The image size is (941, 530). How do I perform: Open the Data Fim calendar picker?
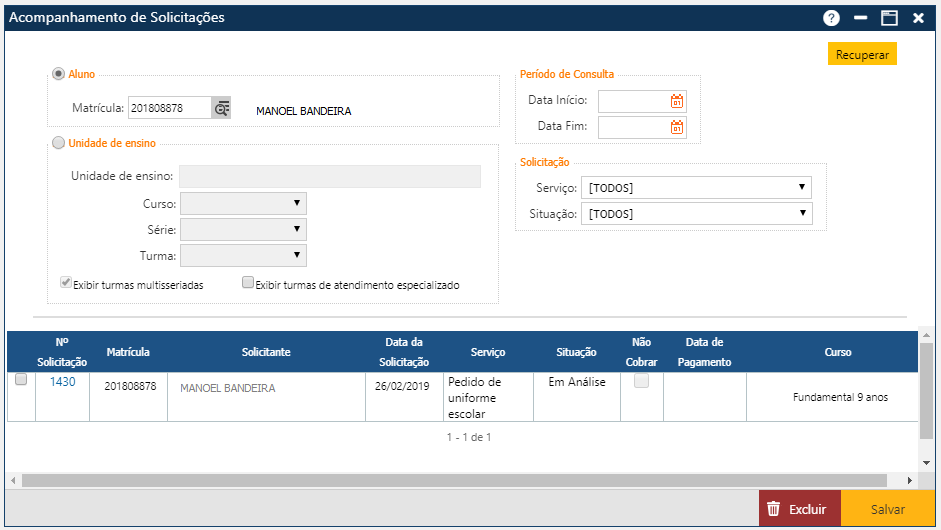coord(677,127)
